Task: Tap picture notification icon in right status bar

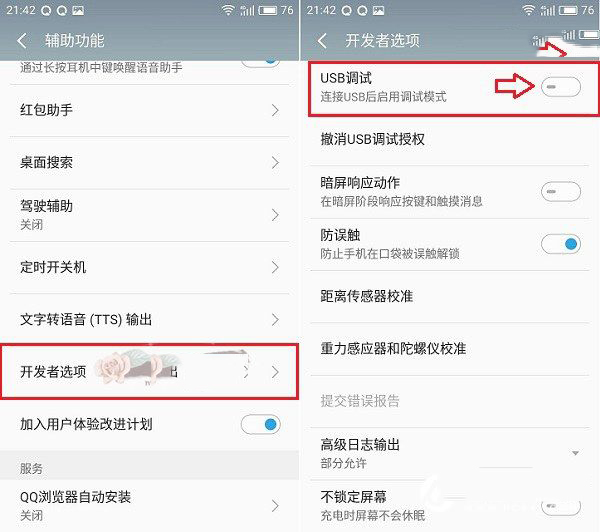Action: pyautogui.click(x=378, y=11)
